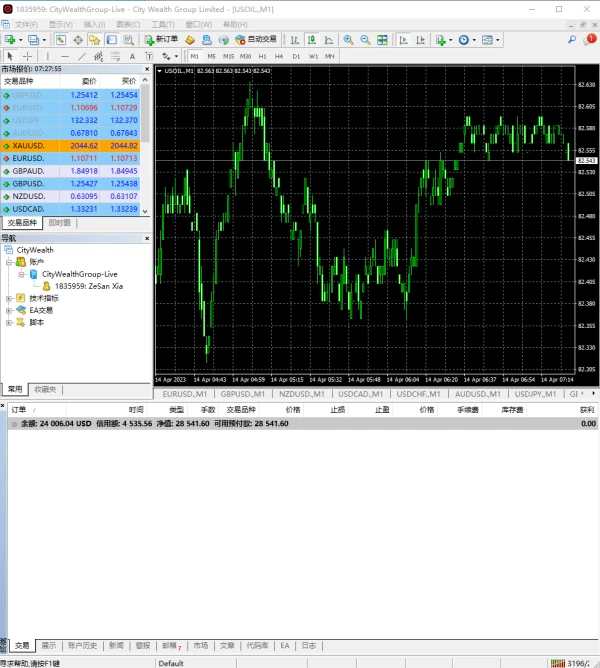This screenshot has width=600, height=668.
Task: Zoom in on the chart with magnifier
Action: 348,40
